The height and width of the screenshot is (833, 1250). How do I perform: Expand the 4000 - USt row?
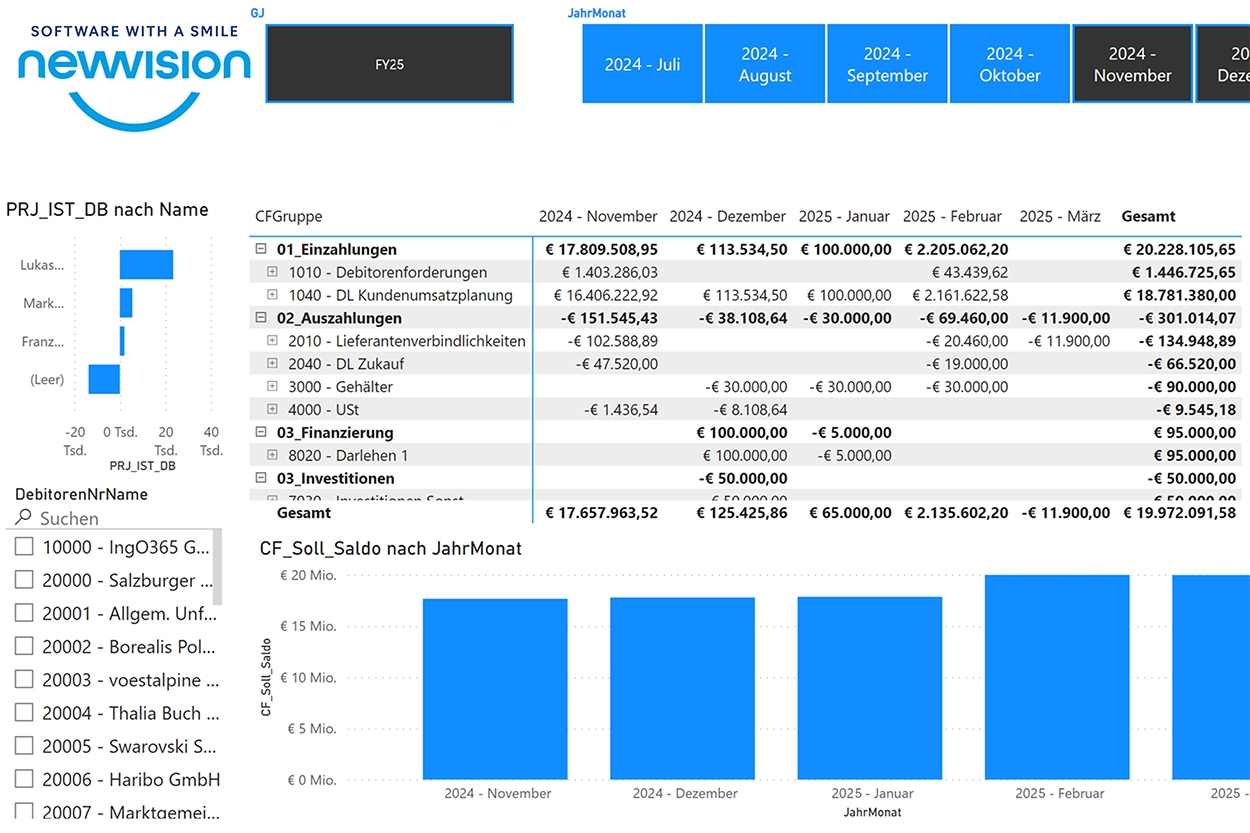(x=272, y=410)
